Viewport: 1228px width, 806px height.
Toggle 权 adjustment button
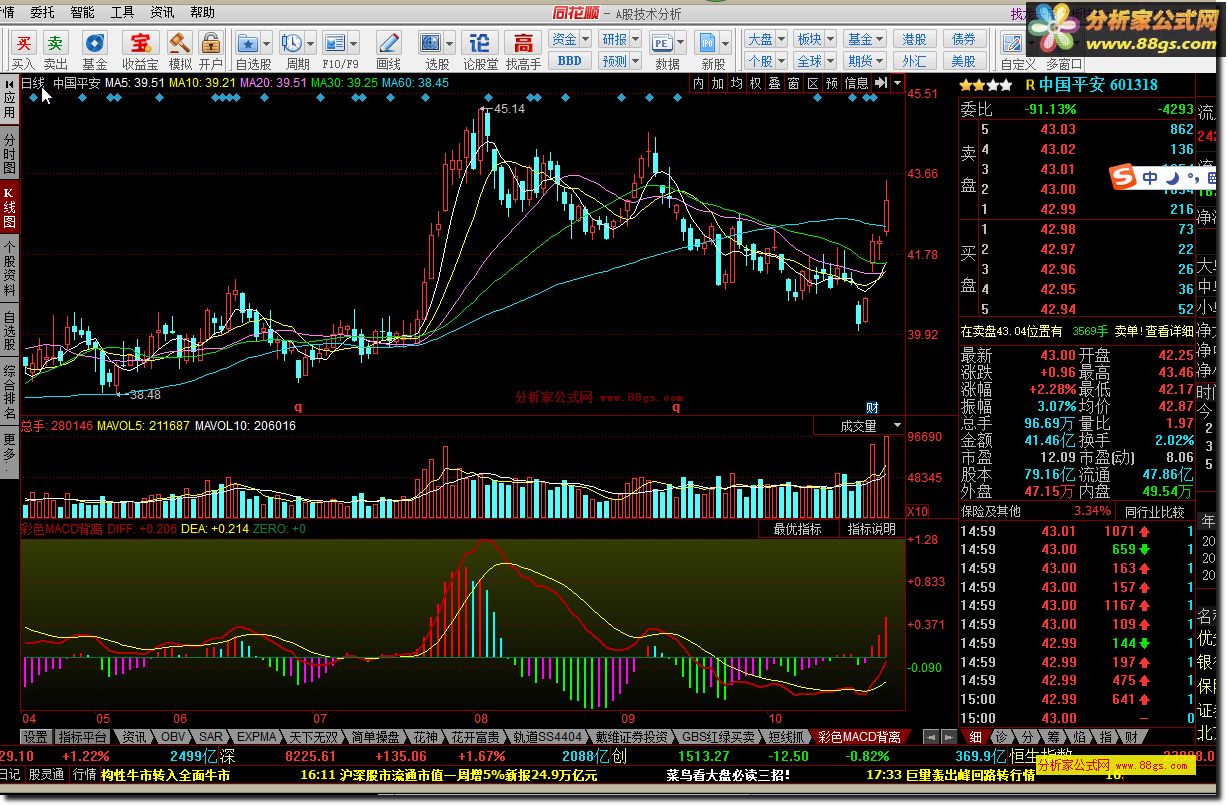[755, 83]
